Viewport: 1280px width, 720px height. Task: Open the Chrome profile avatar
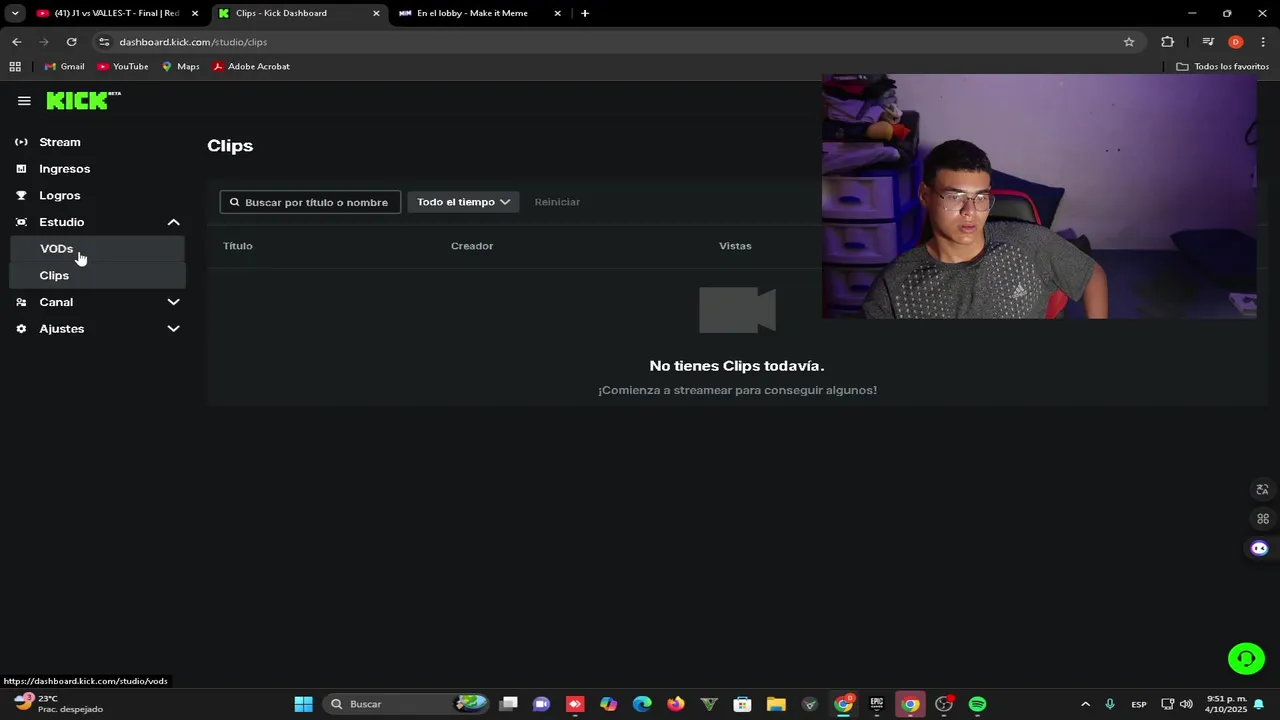click(1236, 42)
